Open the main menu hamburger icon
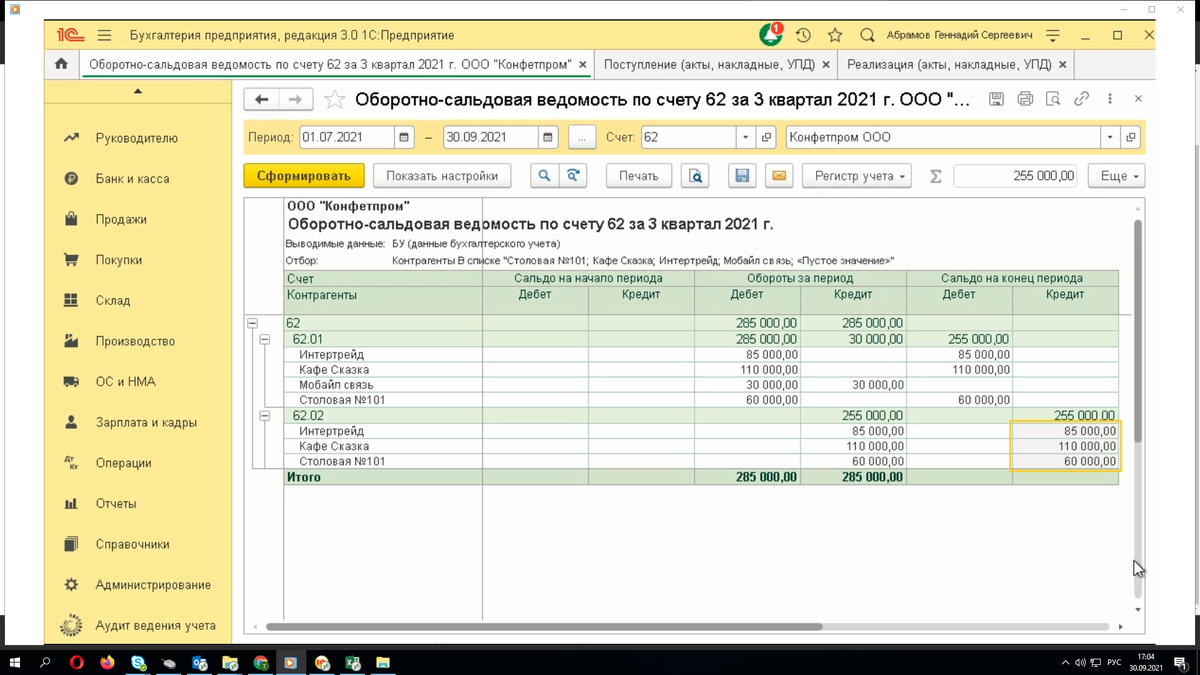1200x675 pixels. click(x=104, y=35)
